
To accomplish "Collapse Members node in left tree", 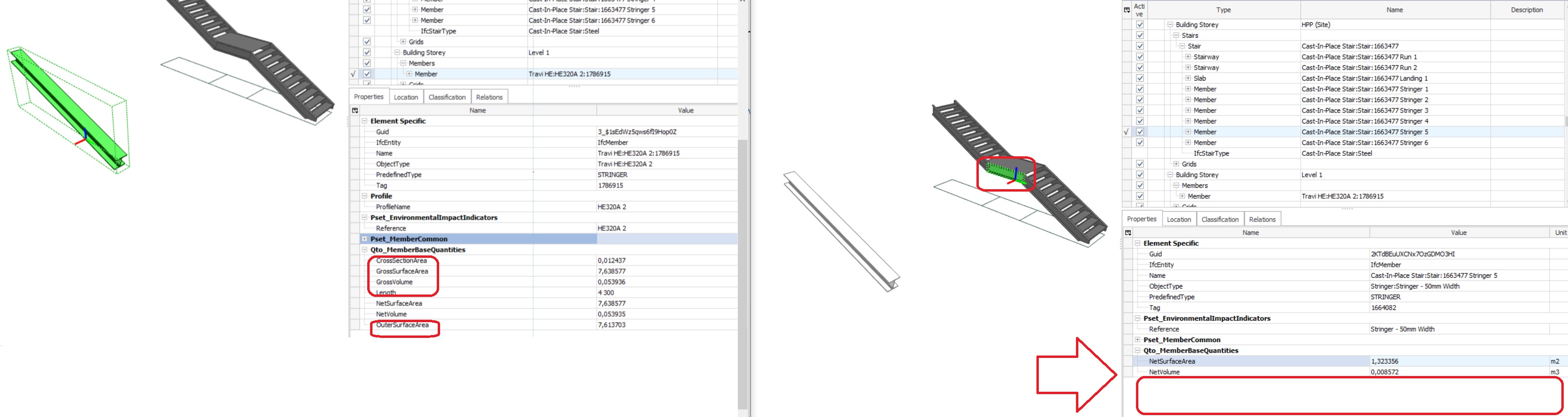I will pyautogui.click(x=403, y=63).
